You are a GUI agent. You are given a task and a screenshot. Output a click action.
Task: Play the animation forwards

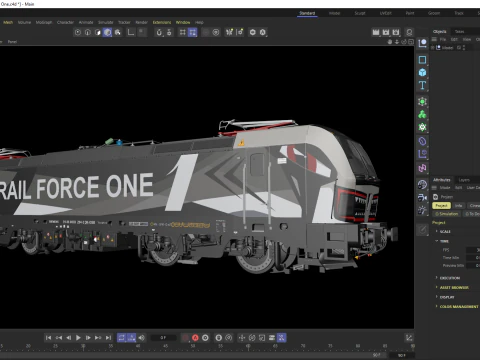[78, 338]
